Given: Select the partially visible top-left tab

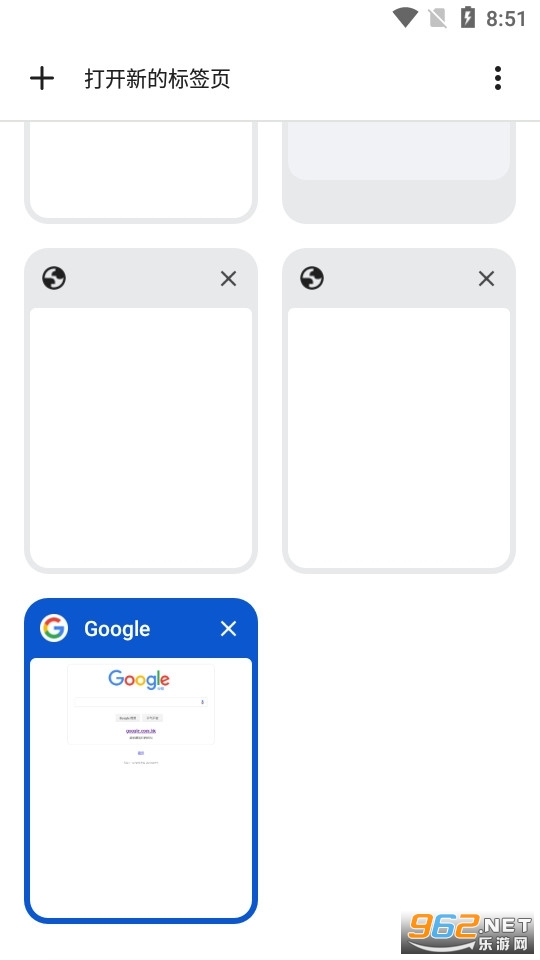Looking at the screenshot, I should pyautogui.click(x=141, y=171).
